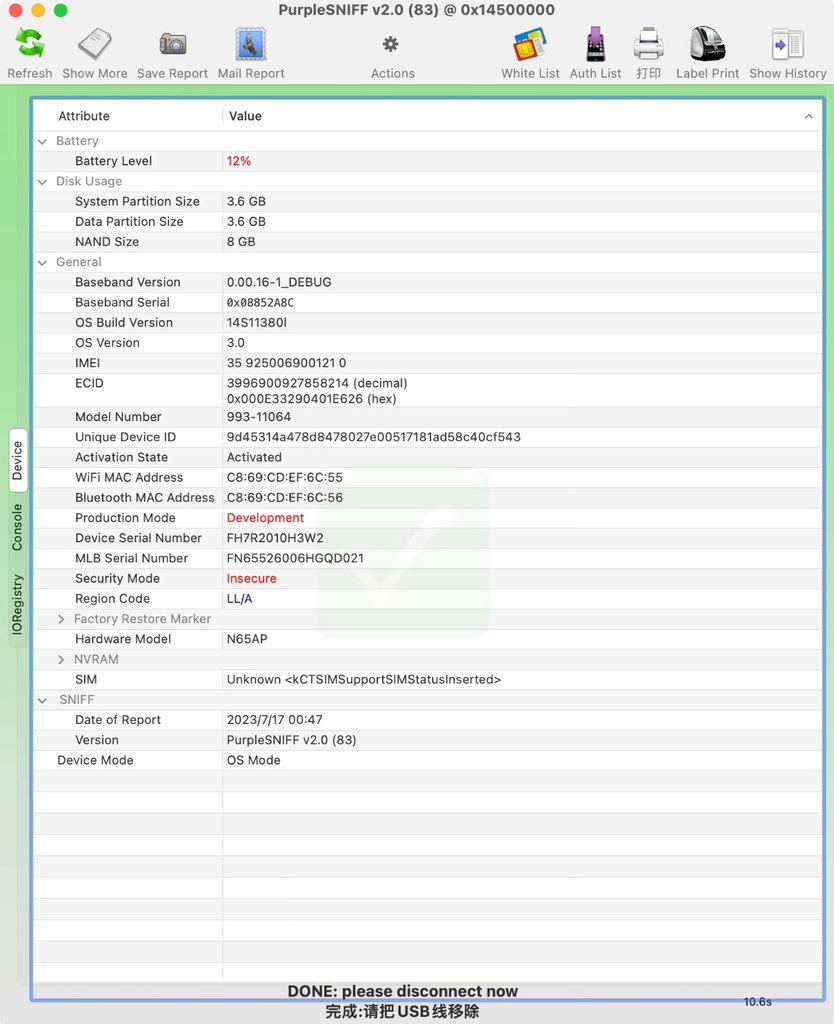
Task: Select Device Mode OS Mode row
Action: 427,761
